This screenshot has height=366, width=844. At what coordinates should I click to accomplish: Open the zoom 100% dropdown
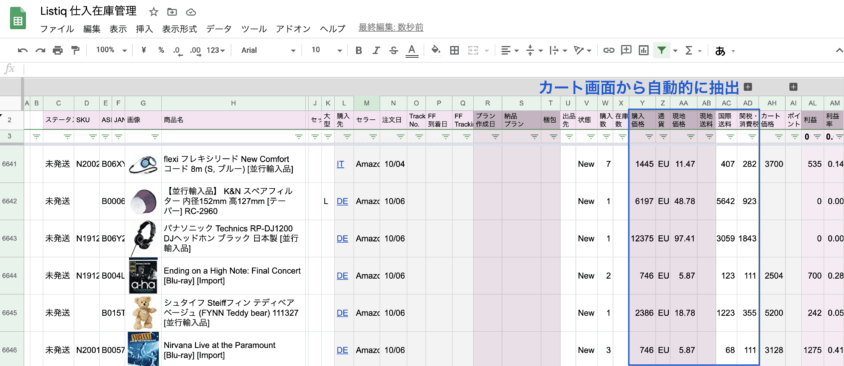[111, 50]
